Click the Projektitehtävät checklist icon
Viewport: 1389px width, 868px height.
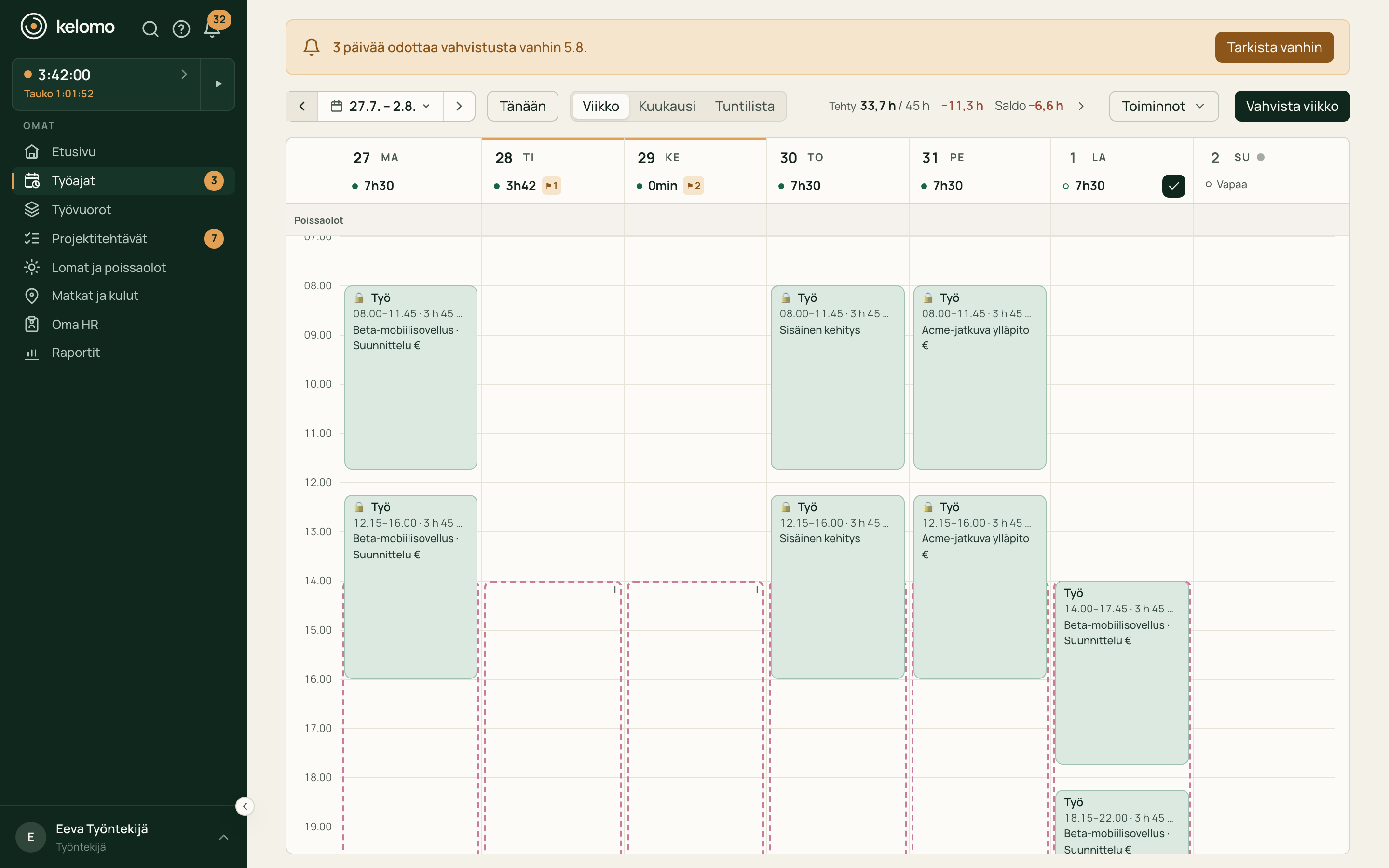click(x=32, y=238)
